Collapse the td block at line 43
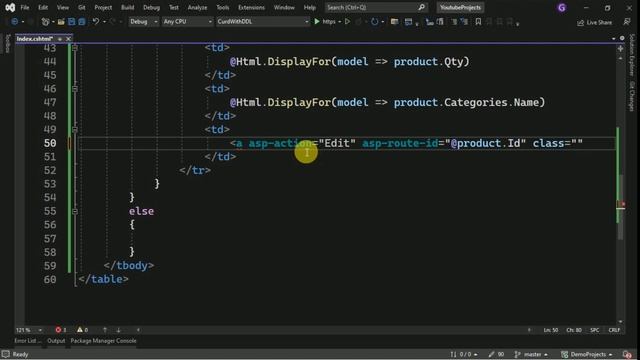This screenshot has width=640, height=360. pyautogui.click(x=75, y=48)
